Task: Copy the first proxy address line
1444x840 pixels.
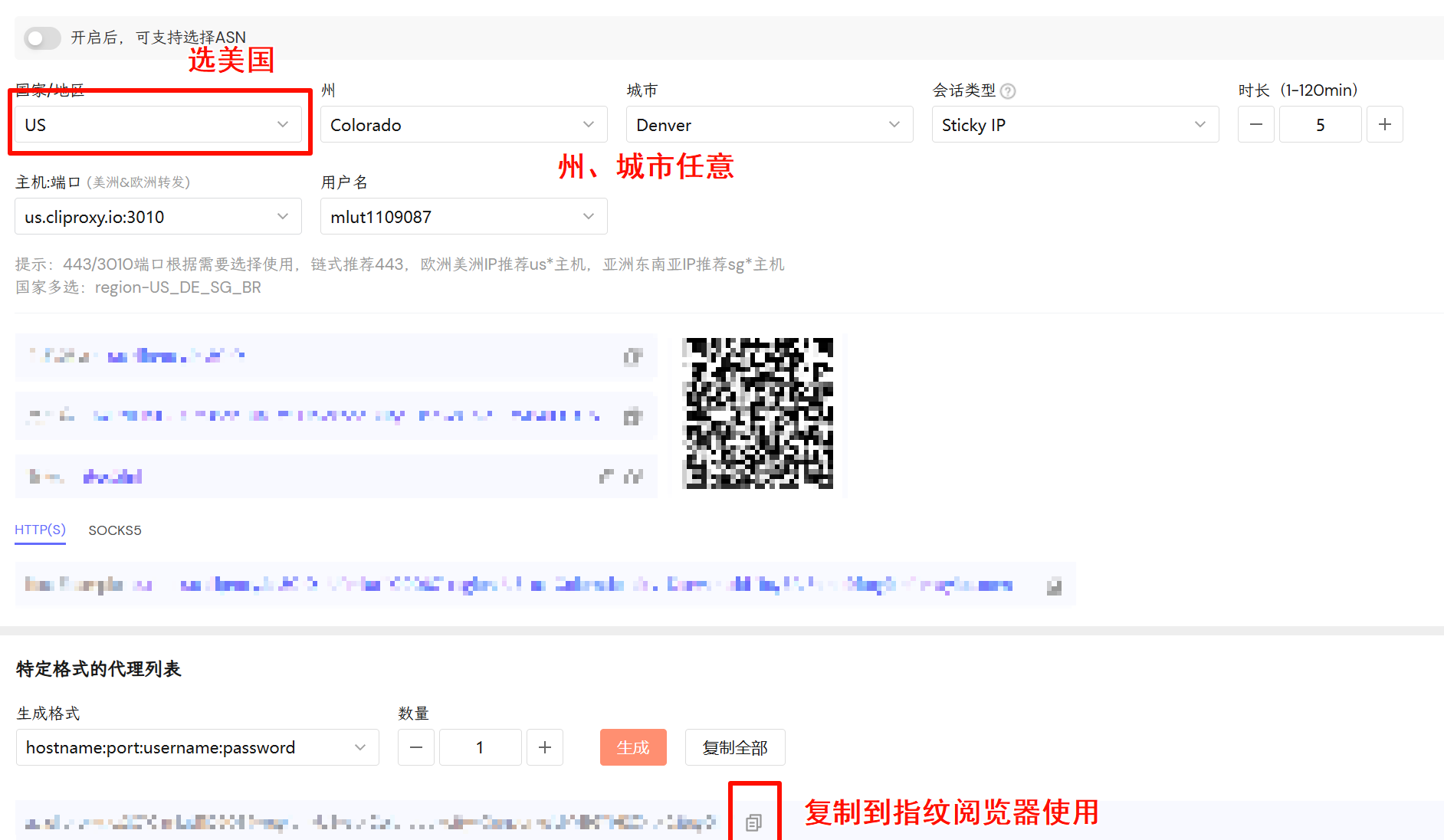Action: 632,356
